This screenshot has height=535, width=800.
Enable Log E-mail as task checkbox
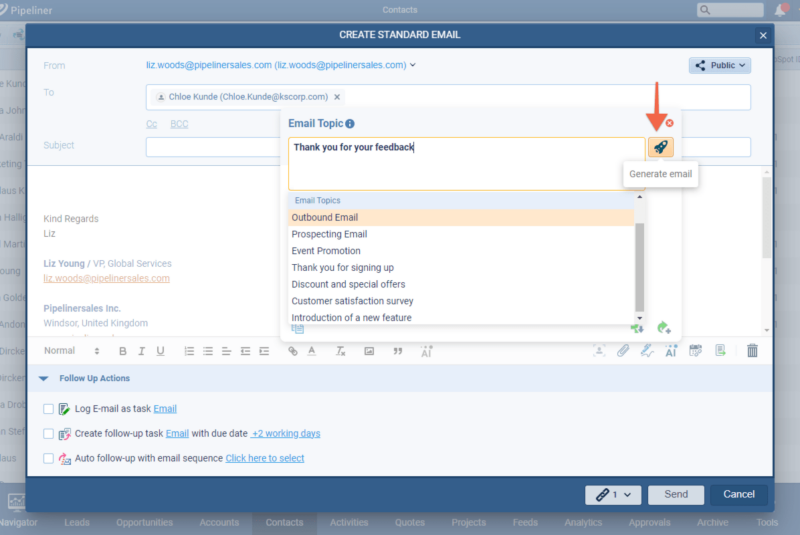[x=49, y=409]
